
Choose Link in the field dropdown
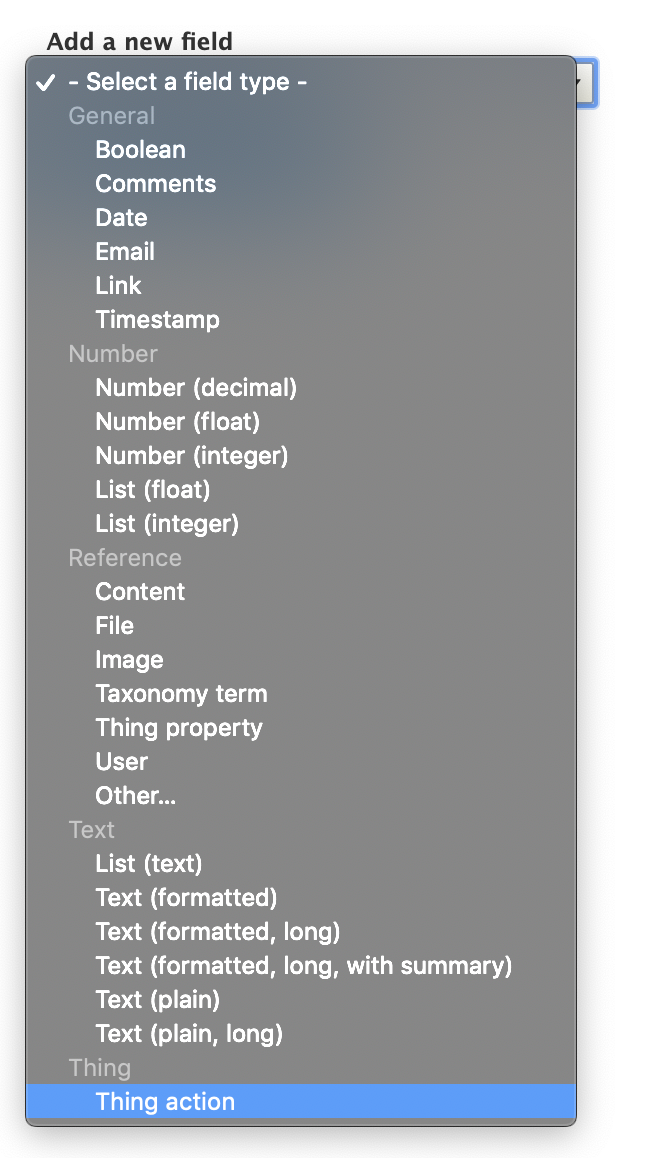click(118, 286)
